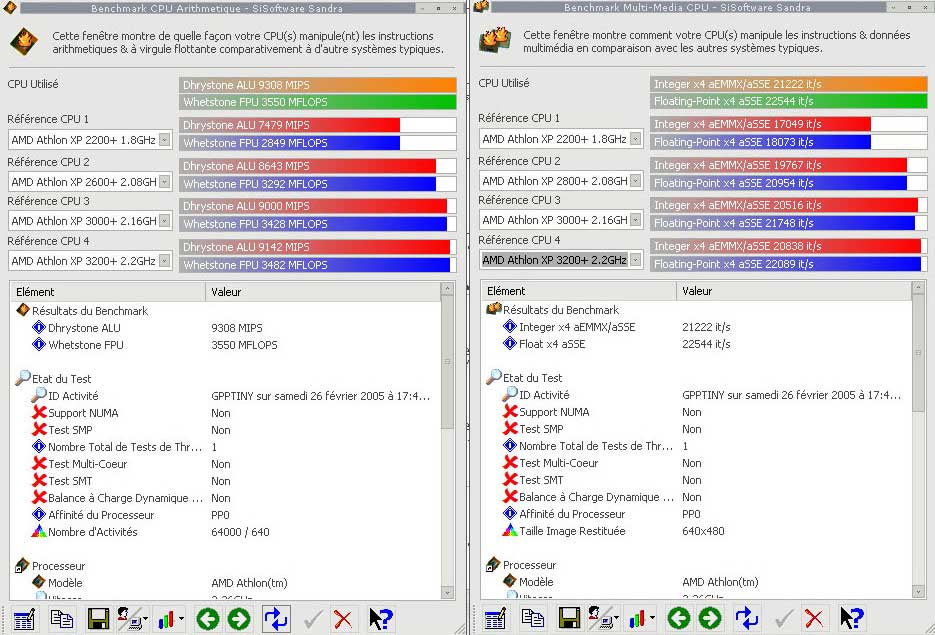Click the send-report icon in CPU Arithmetique window
The width and height of the screenshot is (935, 635).
click(132, 619)
